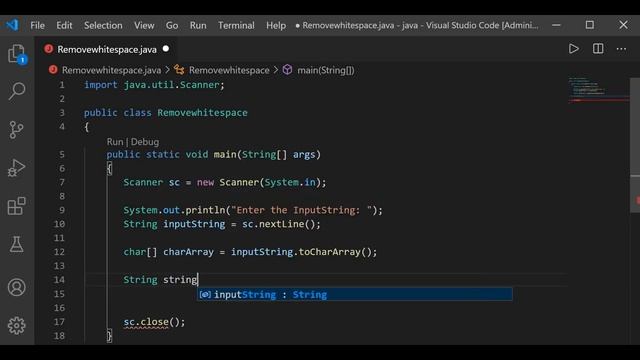Click Run code lens above main
Viewport: 640px width, 360px height.
coord(115,142)
